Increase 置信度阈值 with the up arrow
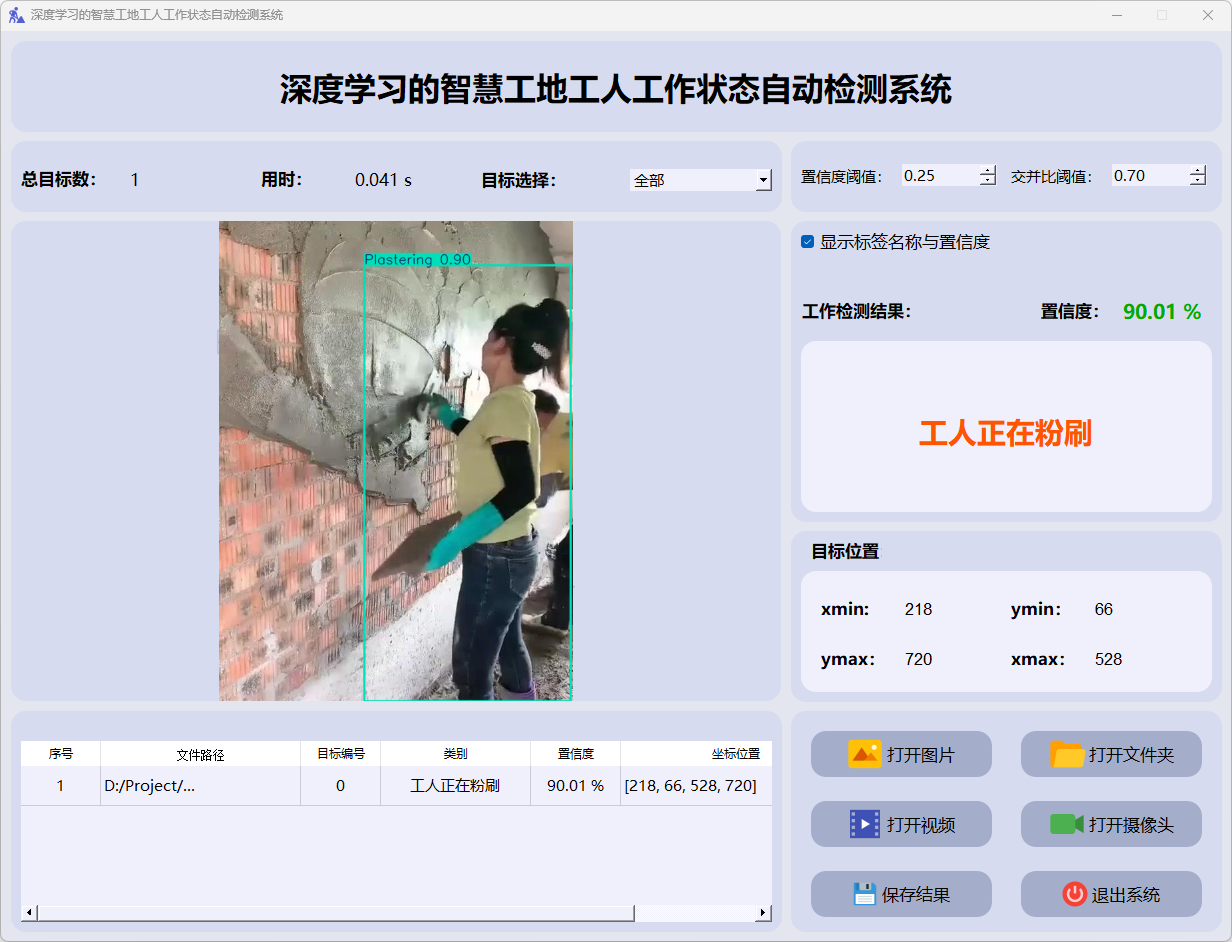1232x942 pixels. 988,170
